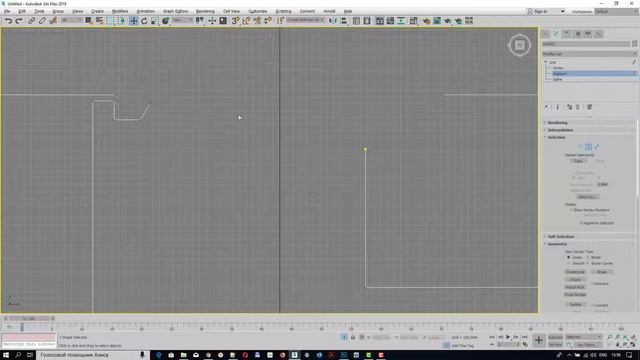Open the Sign In dropdown
The width and height of the screenshot is (640, 360).
(546, 11)
